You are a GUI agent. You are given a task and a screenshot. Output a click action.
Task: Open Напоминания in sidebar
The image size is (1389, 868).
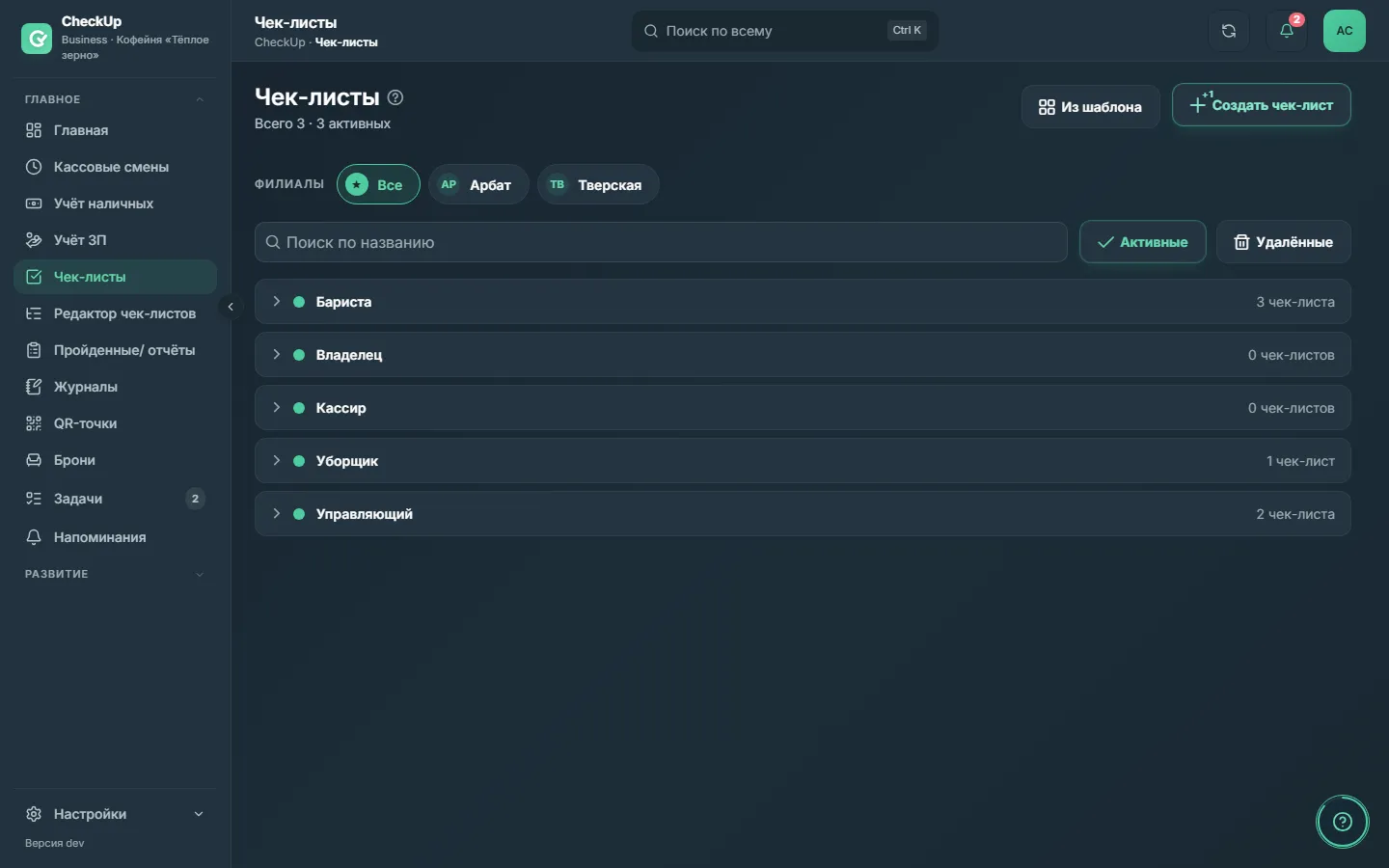point(116,537)
